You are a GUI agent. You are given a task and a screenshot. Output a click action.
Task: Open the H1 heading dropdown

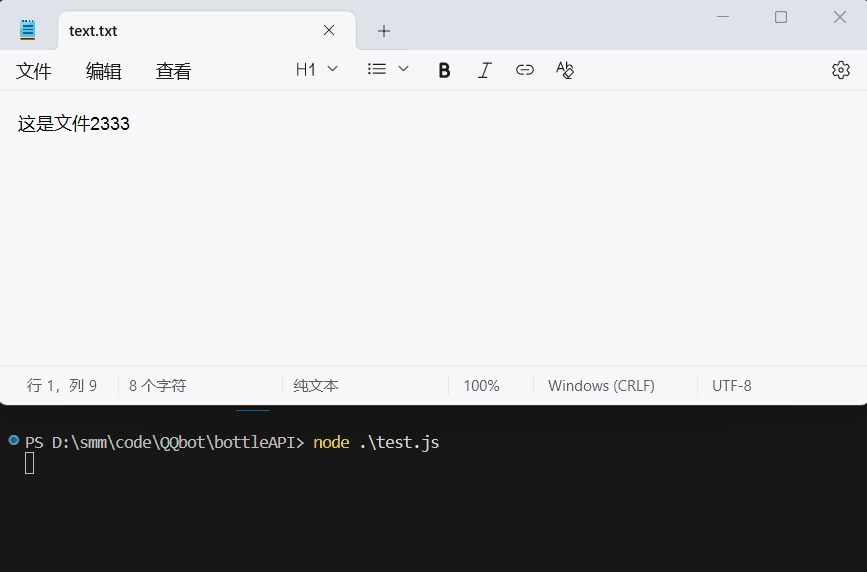[316, 70]
